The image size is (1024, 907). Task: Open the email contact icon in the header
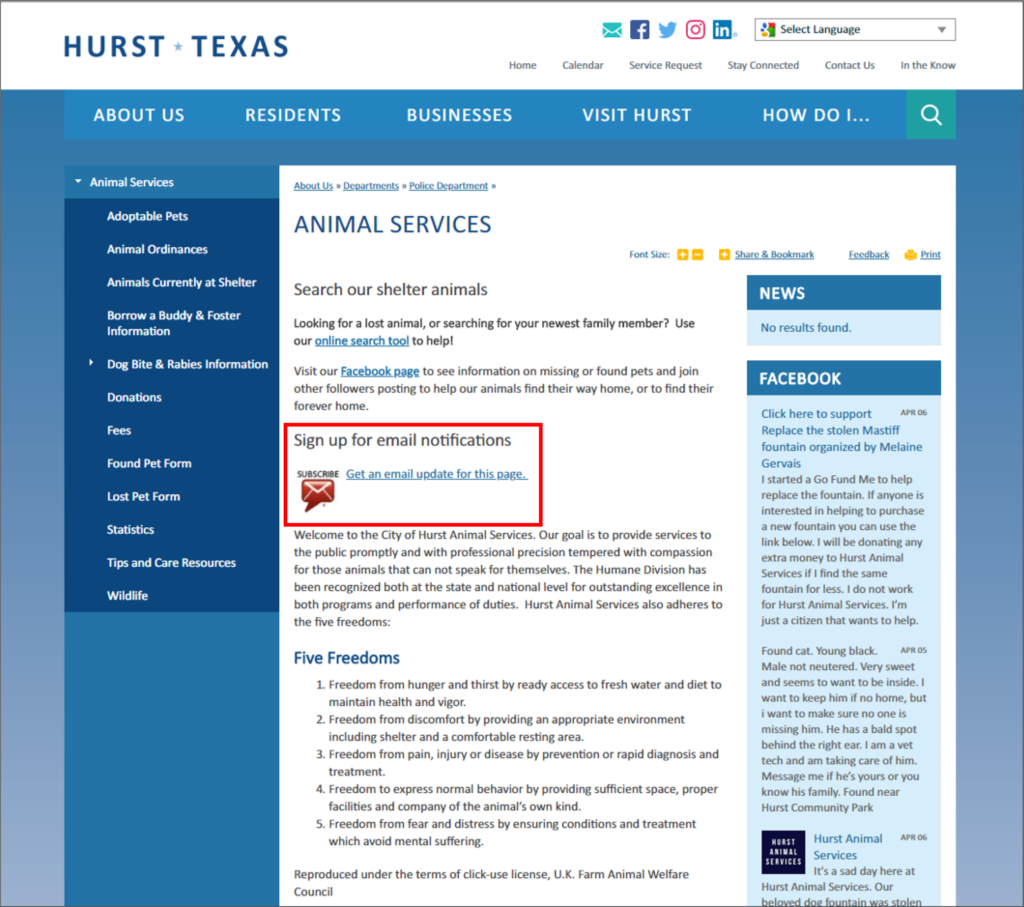pyautogui.click(x=612, y=29)
